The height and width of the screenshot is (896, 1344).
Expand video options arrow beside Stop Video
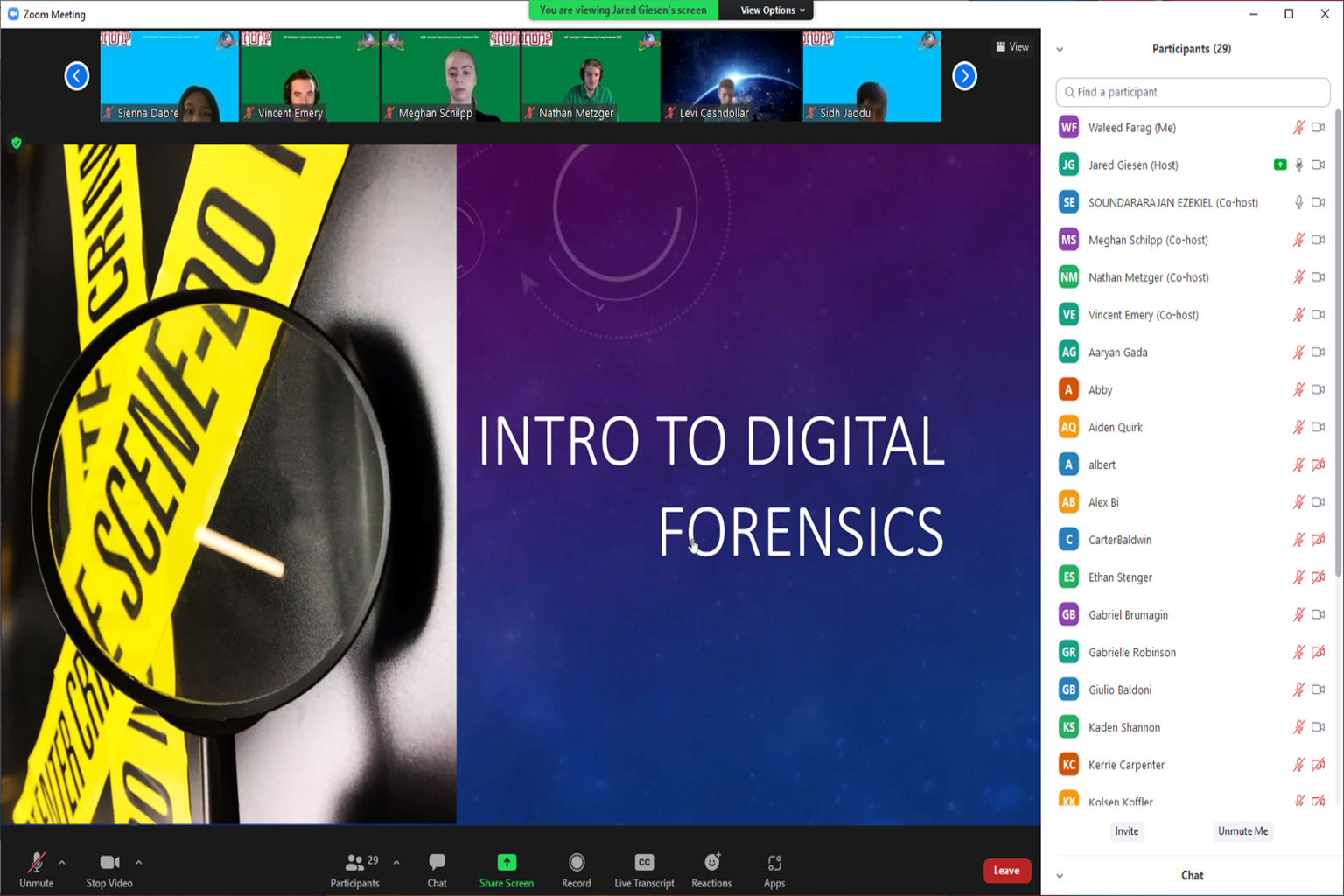point(139,863)
